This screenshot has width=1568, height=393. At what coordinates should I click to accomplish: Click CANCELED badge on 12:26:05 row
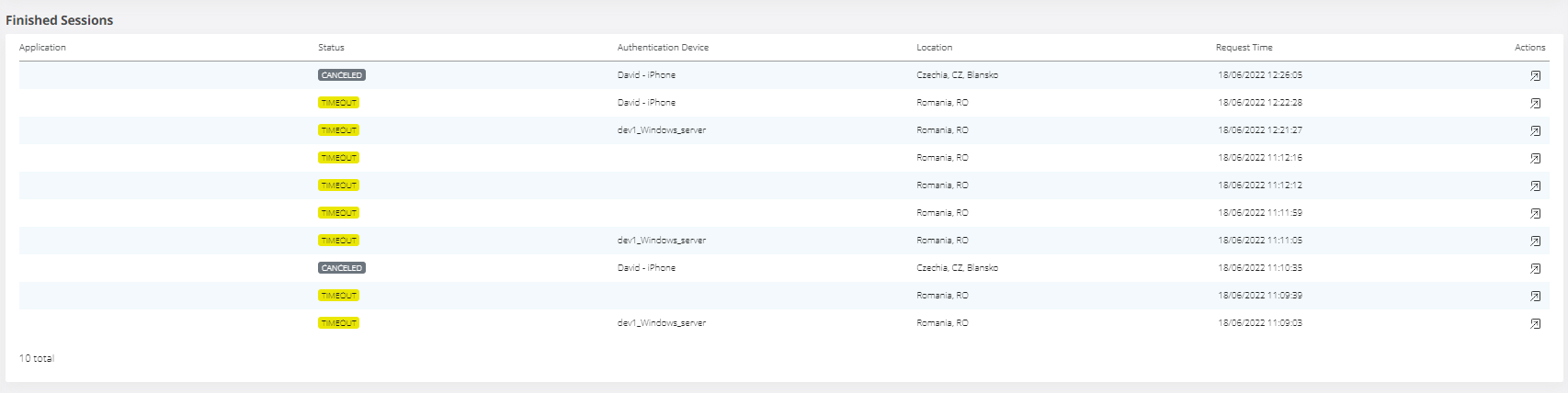(x=342, y=75)
